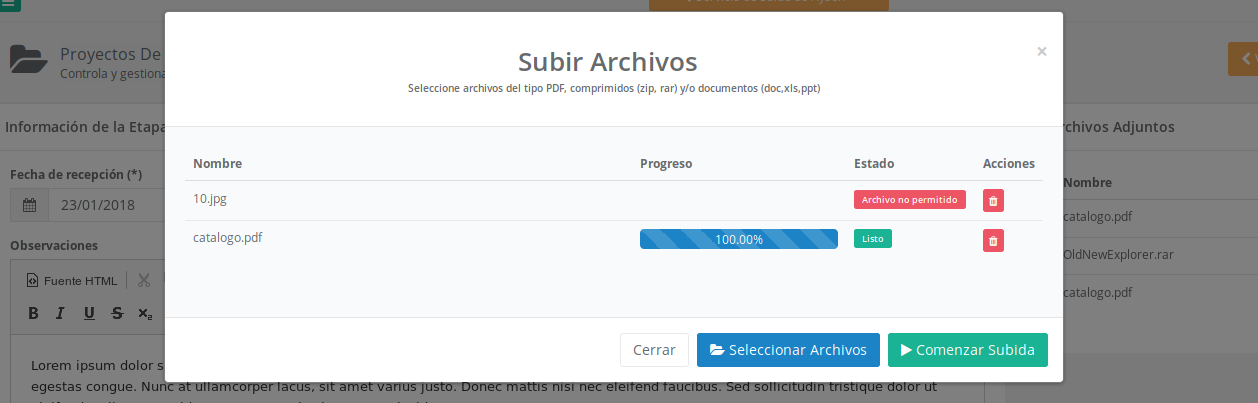The width and height of the screenshot is (1258, 403).
Task: Click the orange back chevron button
Action: pos(1243,59)
